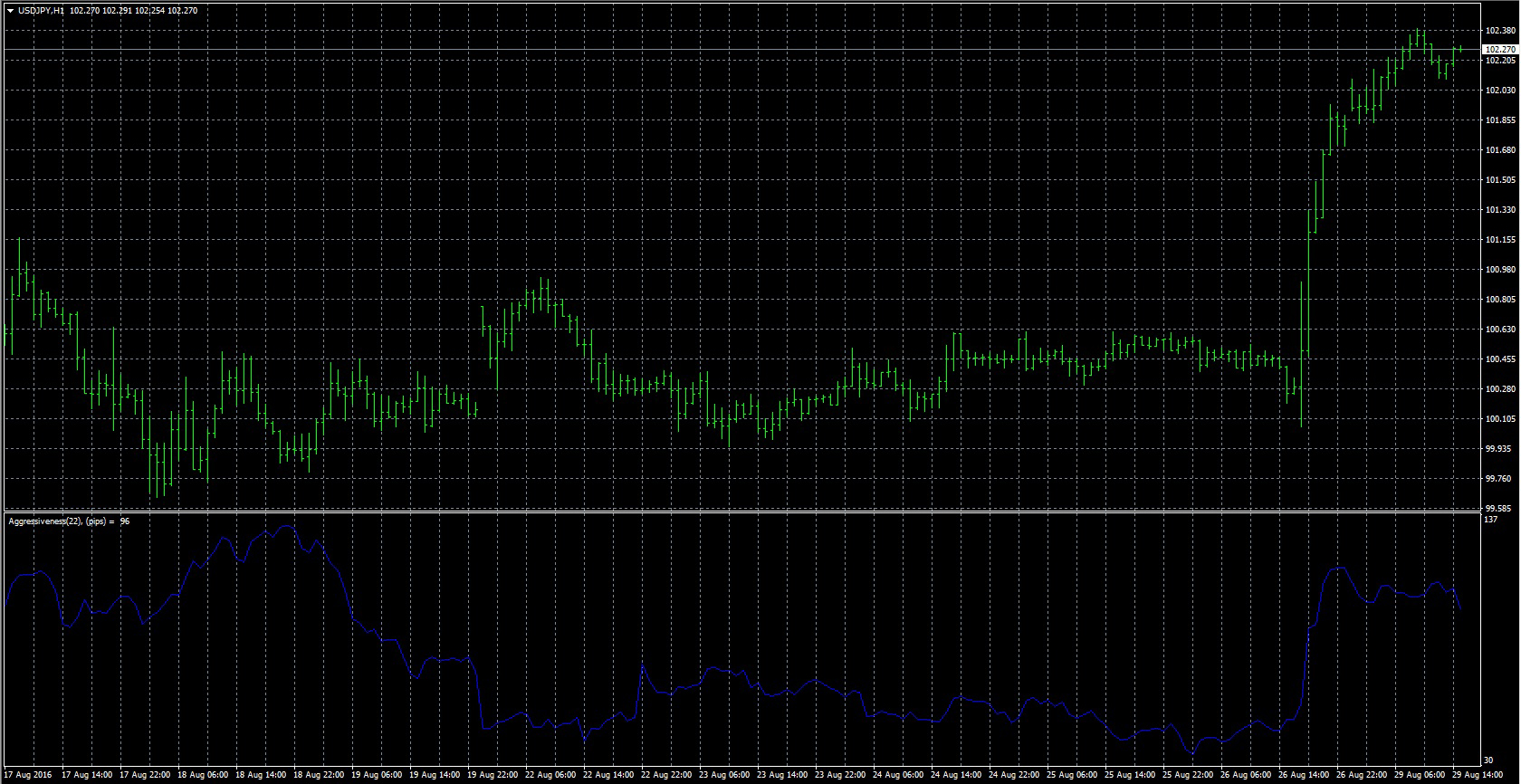
Task: Click the 17 Aug 2016 date label
Action: pos(30,776)
